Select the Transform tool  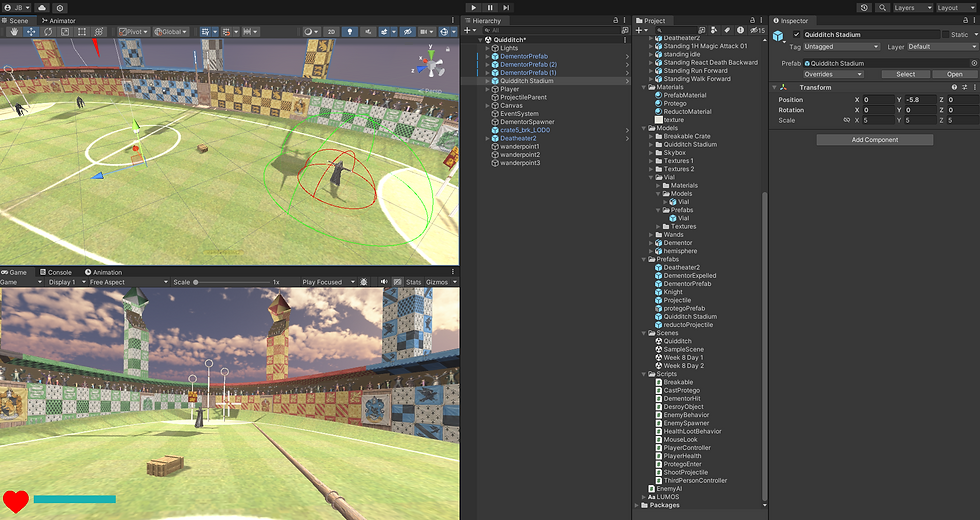click(99, 32)
